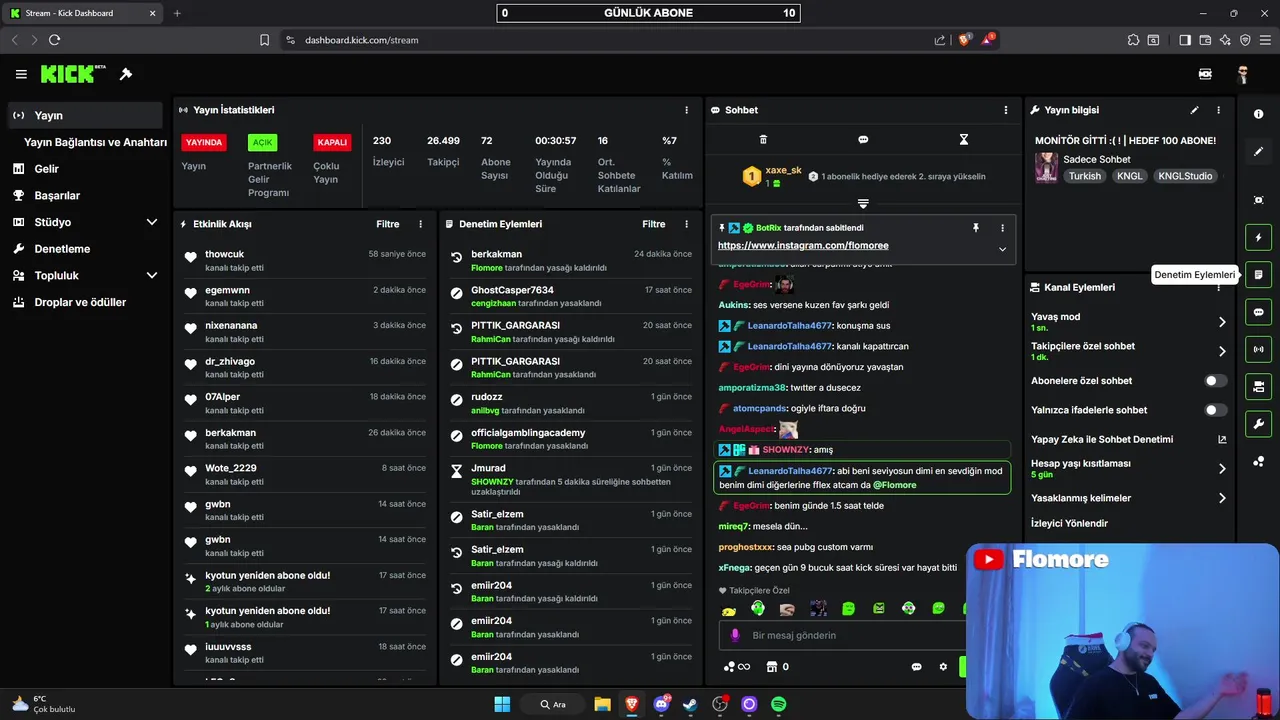Click the trash icon to clear chat
The image size is (1280, 720).
tap(763, 140)
